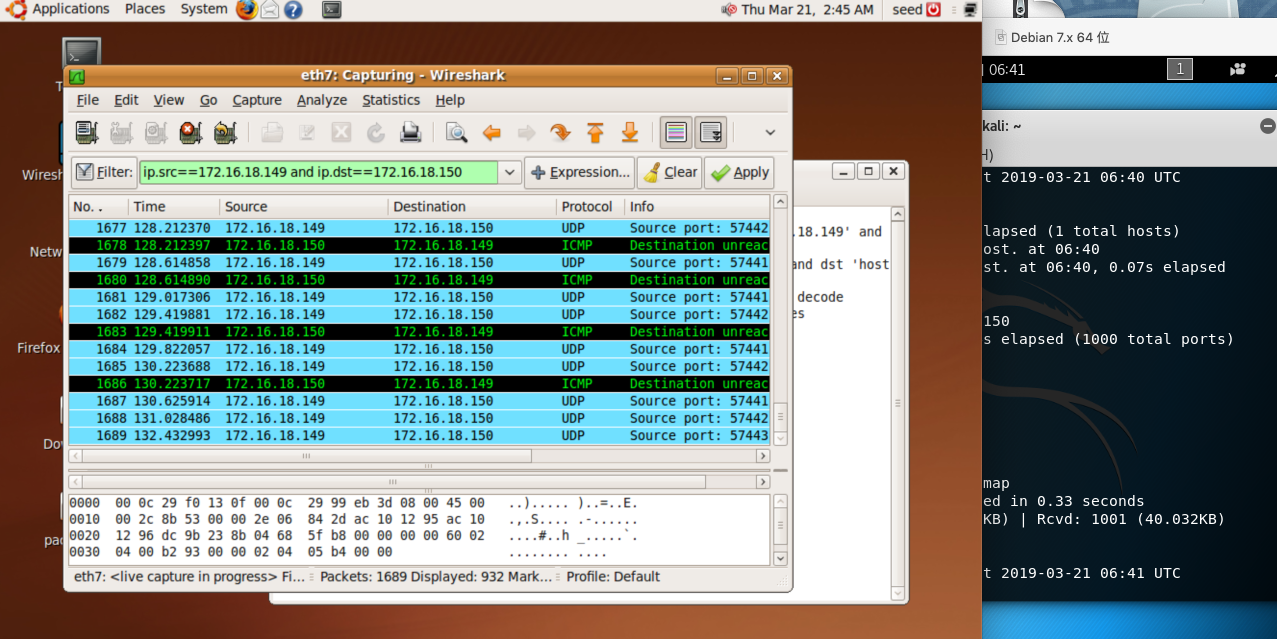
Task: Open the mail icon in top panel
Action: [x=270, y=9]
